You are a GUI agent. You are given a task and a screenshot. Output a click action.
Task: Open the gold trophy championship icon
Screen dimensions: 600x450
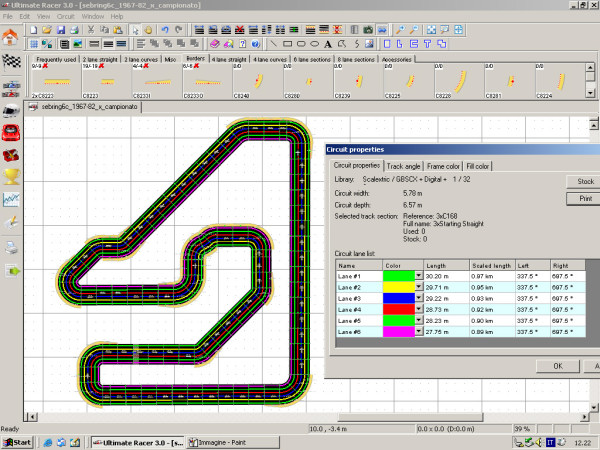[x=11, y=177]
